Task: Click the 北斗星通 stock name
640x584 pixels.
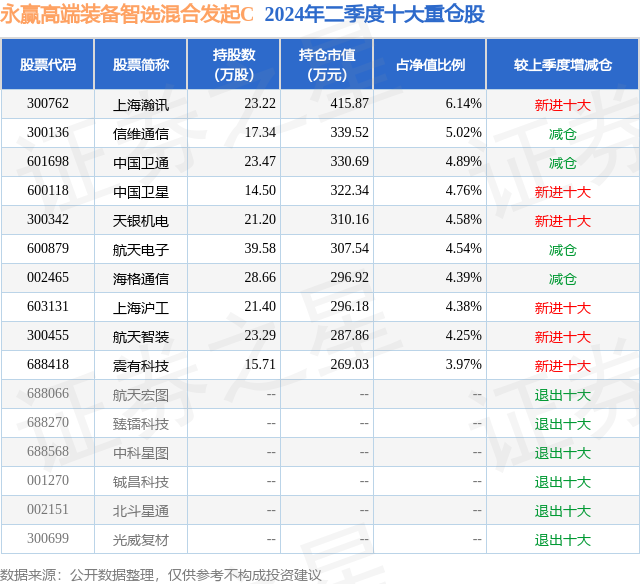Action: pyautogui.click(x=141, y=511)
